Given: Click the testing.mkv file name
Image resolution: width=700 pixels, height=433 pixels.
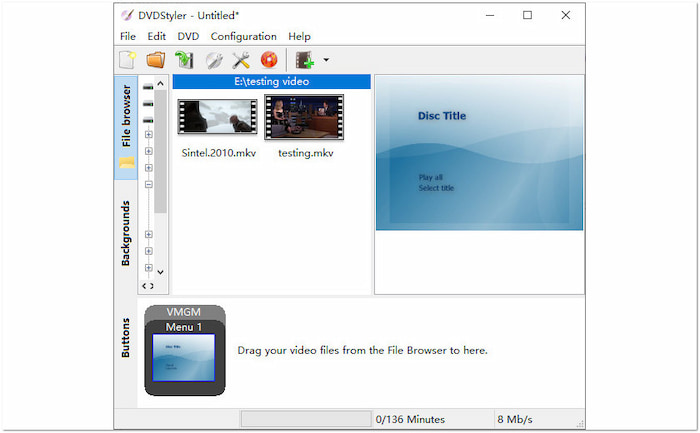Looking at the screenshot, I should click(x=306, y=153).
